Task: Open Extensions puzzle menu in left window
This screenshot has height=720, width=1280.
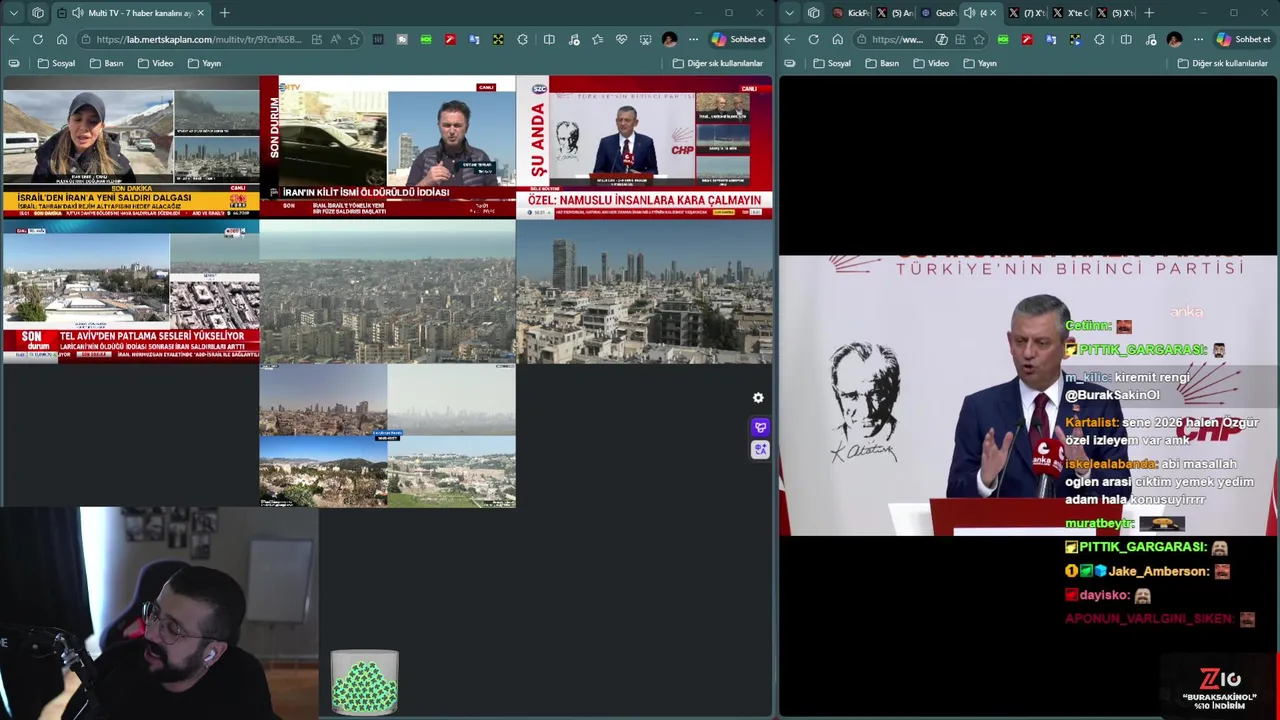Action: coord(522,39)
